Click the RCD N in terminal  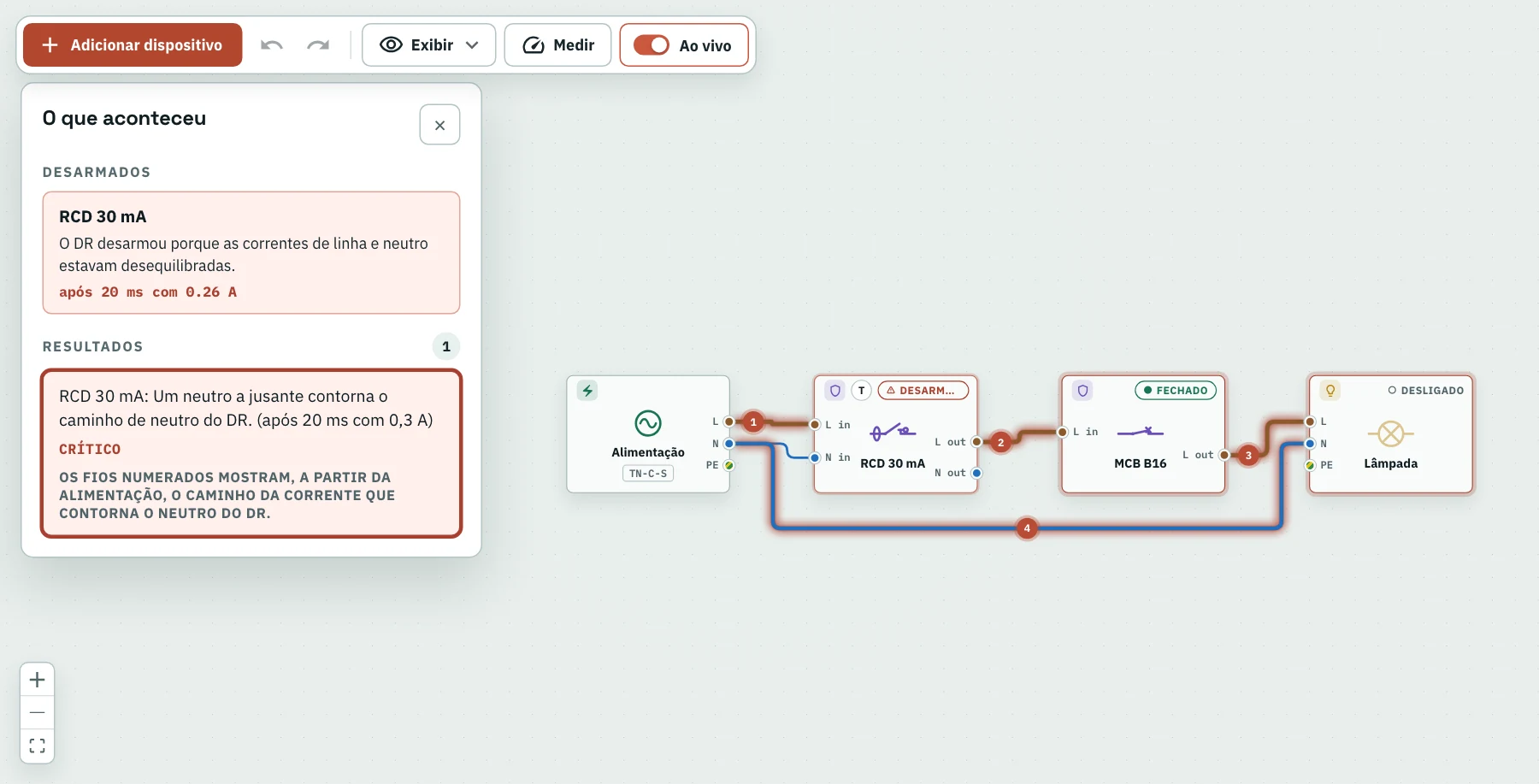pos(815,457)
